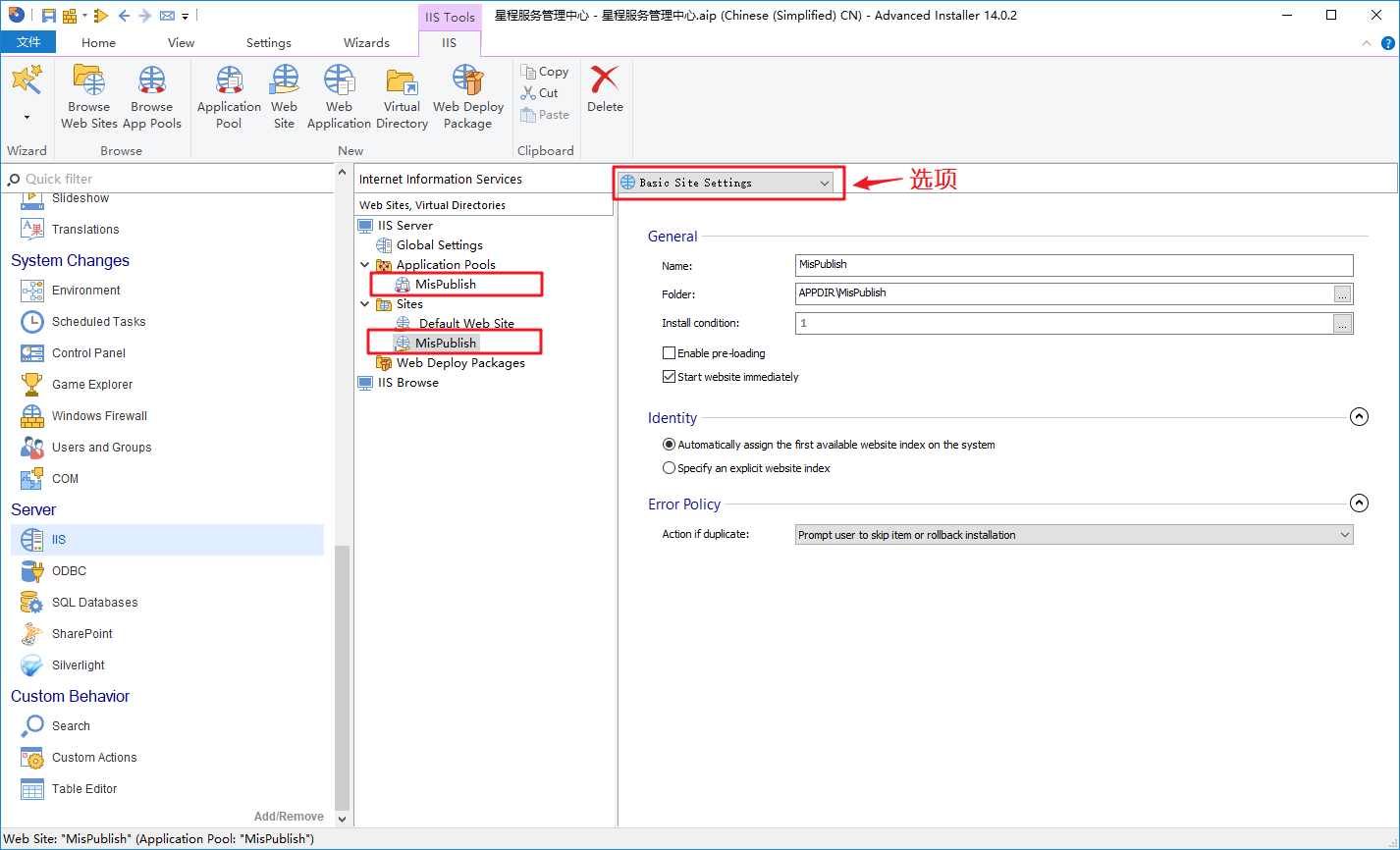This screenshot has width=1400, height=850.
Task: Open the 文件 menu
Action: [28, 42]
